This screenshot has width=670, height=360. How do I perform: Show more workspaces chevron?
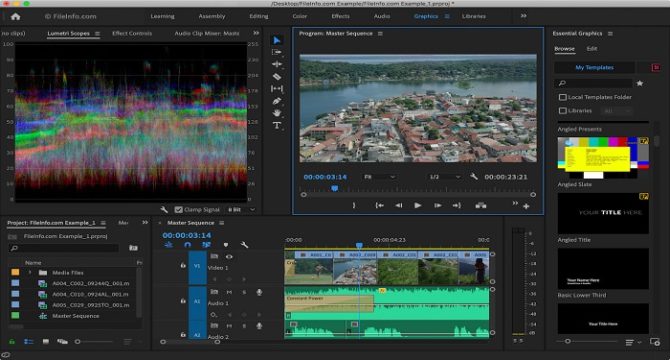coord(523,16)
